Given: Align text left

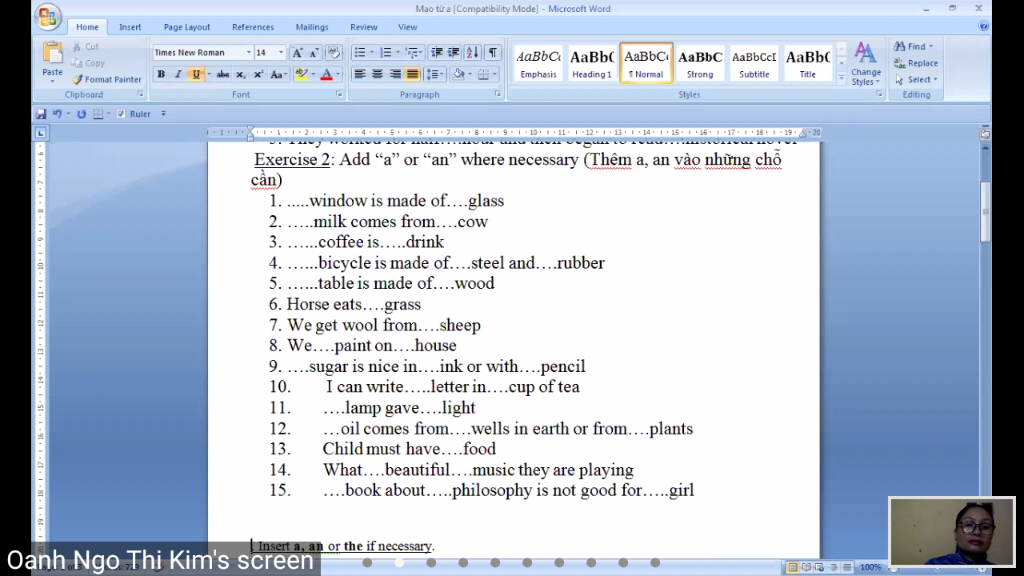Looking at the screenshot, I should 360,74.
